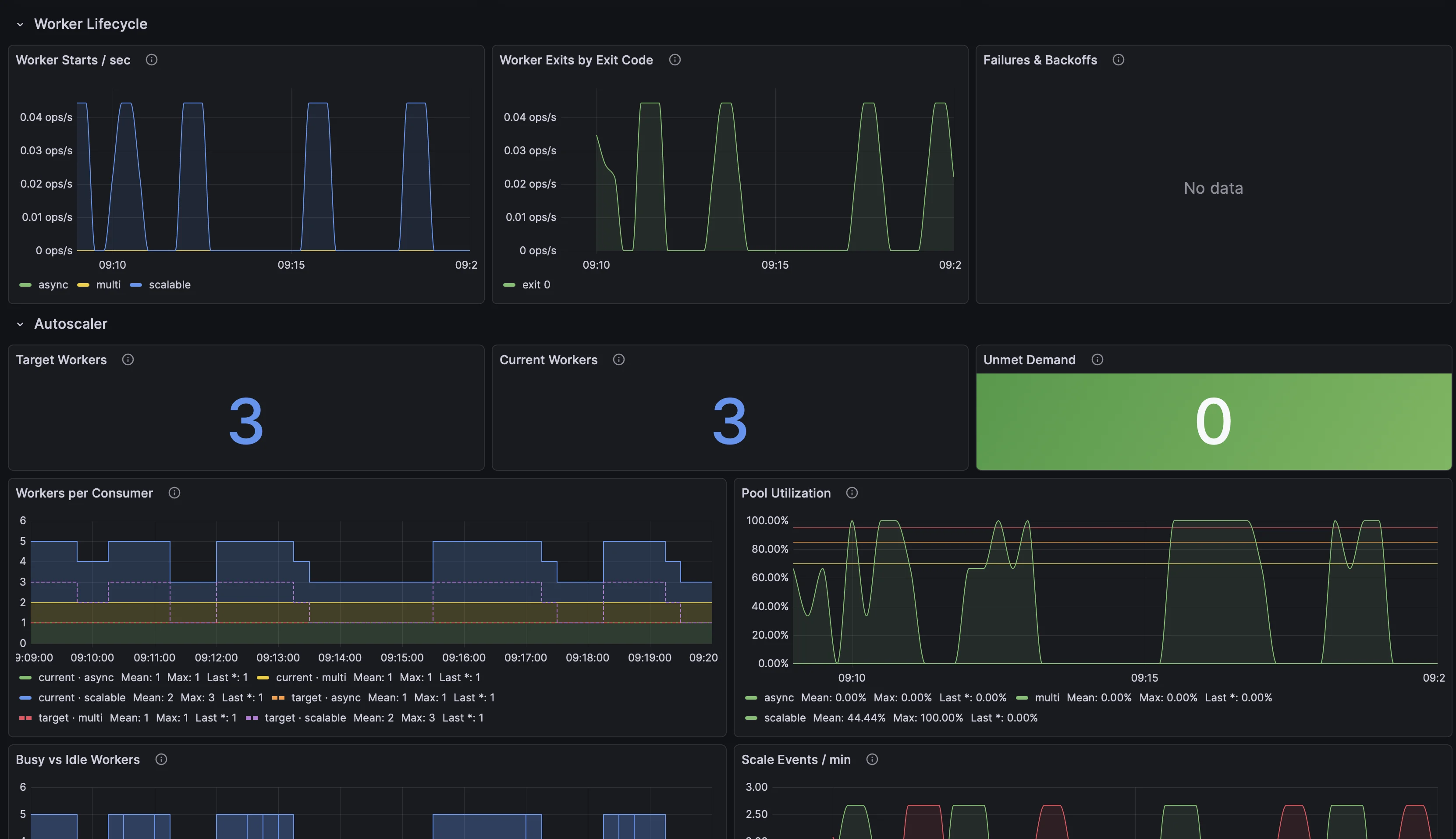This screenshot has height=839, width=1456.
Task: Click the Autoscaler row title
Action: (x=70, y=324)
